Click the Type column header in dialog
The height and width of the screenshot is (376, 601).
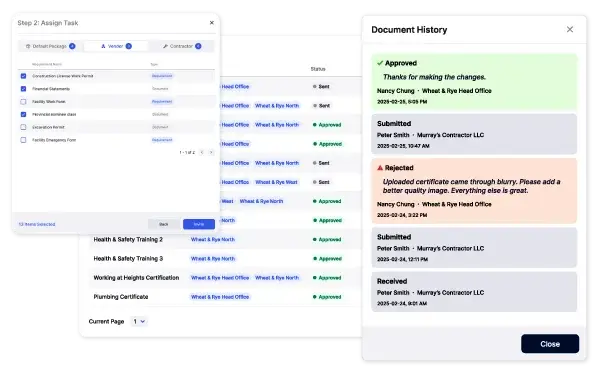(x=154, y=64)
